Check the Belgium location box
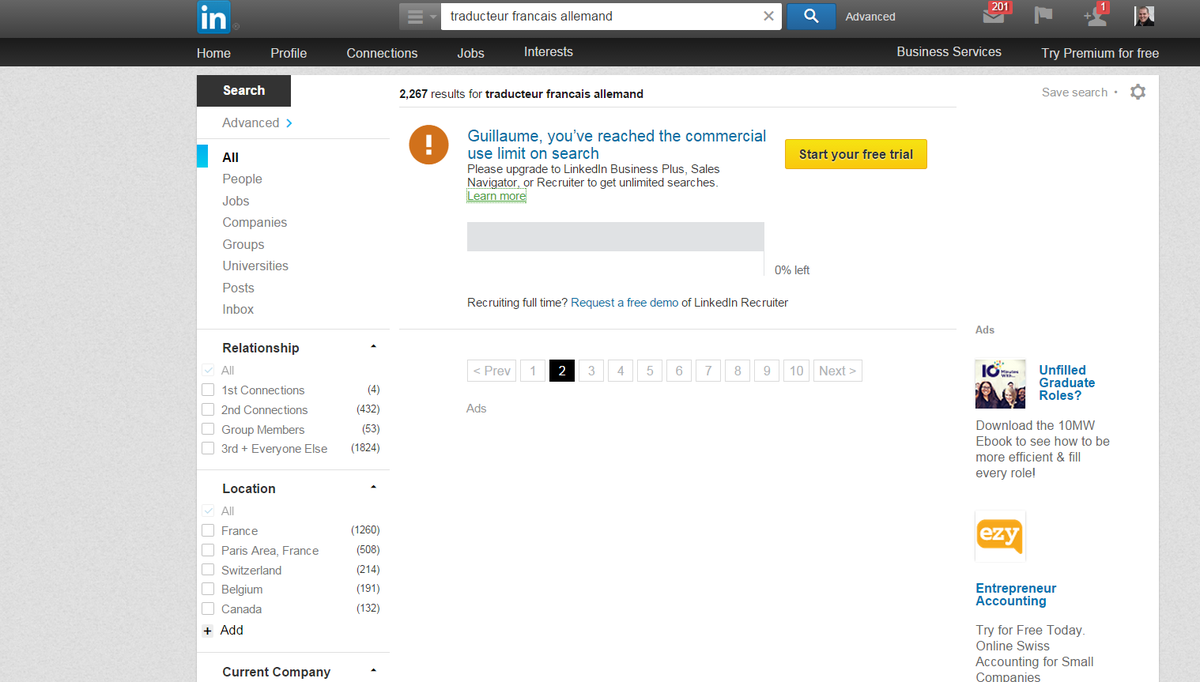Image resolution: width=1200 pixels, height=682 pixels. pos(208,590)
